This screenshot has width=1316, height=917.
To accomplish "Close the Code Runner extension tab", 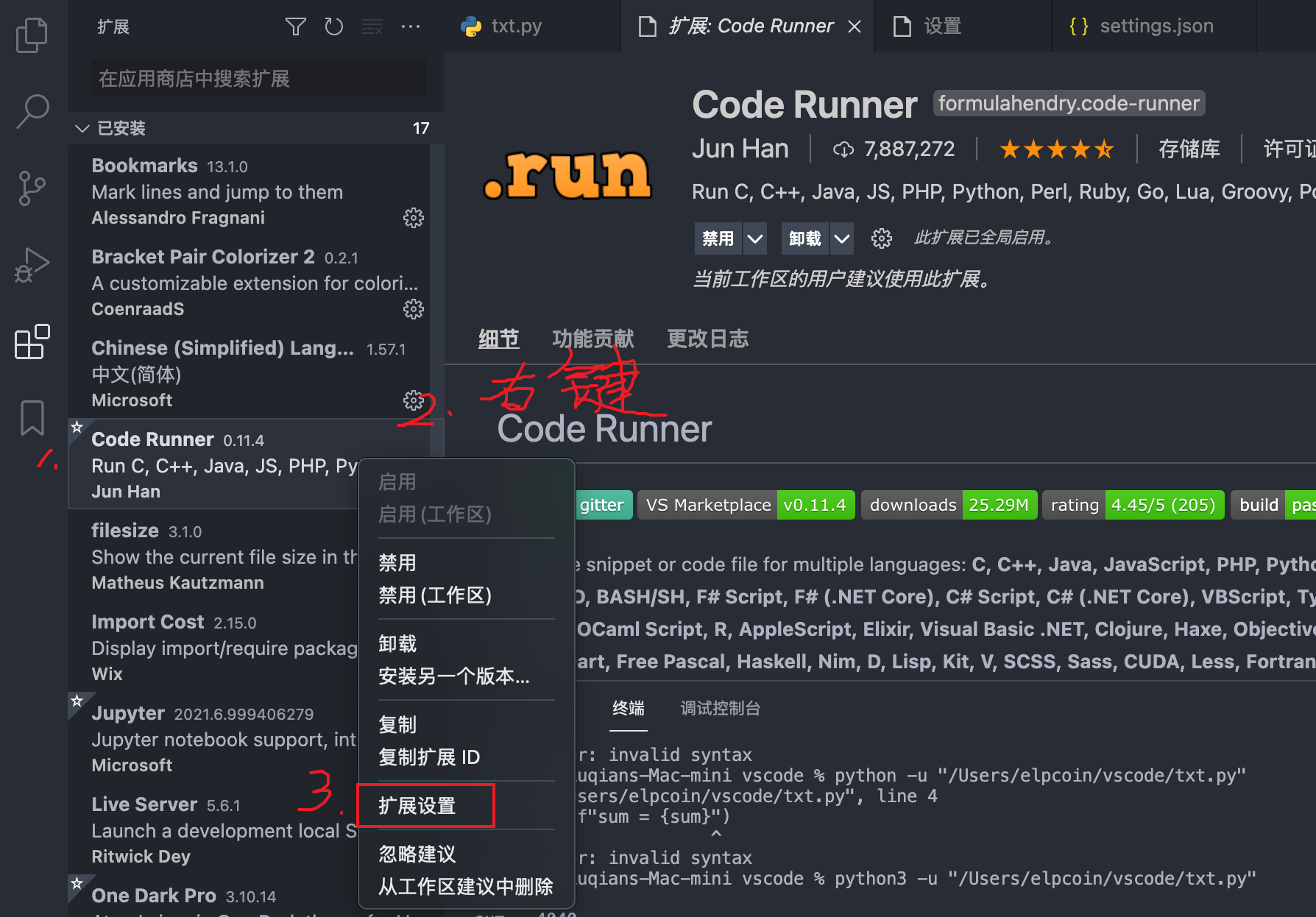I will [x=855, y=26].
